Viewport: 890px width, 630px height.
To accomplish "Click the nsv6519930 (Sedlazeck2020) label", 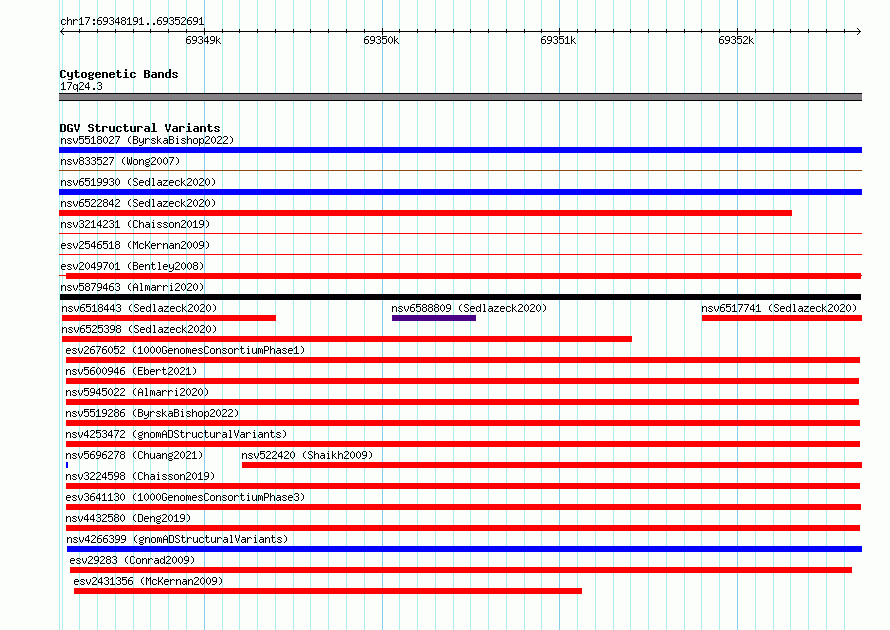I will 138,182.
